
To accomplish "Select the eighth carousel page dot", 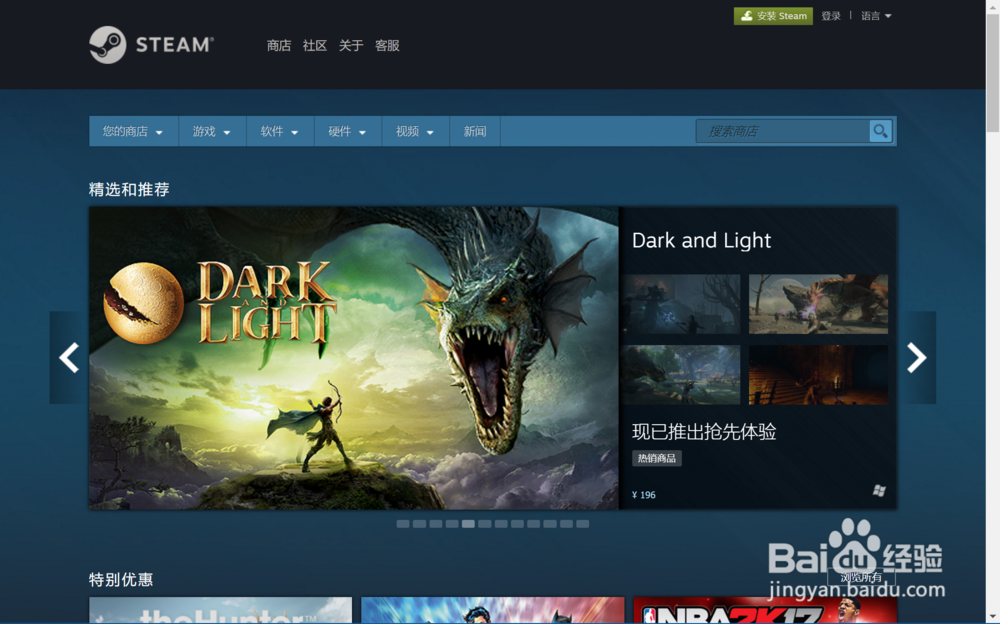I will pos(517,524).
